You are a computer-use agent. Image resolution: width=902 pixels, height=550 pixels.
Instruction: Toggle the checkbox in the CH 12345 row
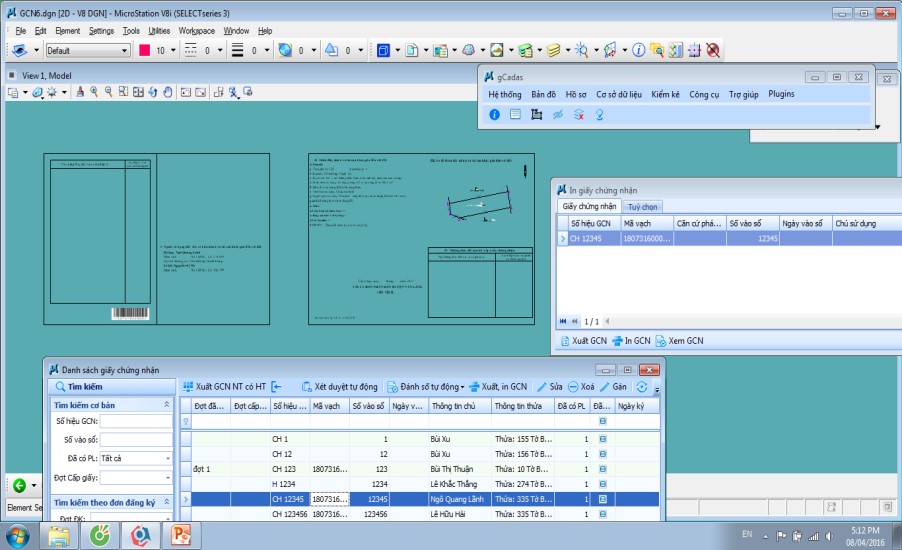[x=603, y=497]
